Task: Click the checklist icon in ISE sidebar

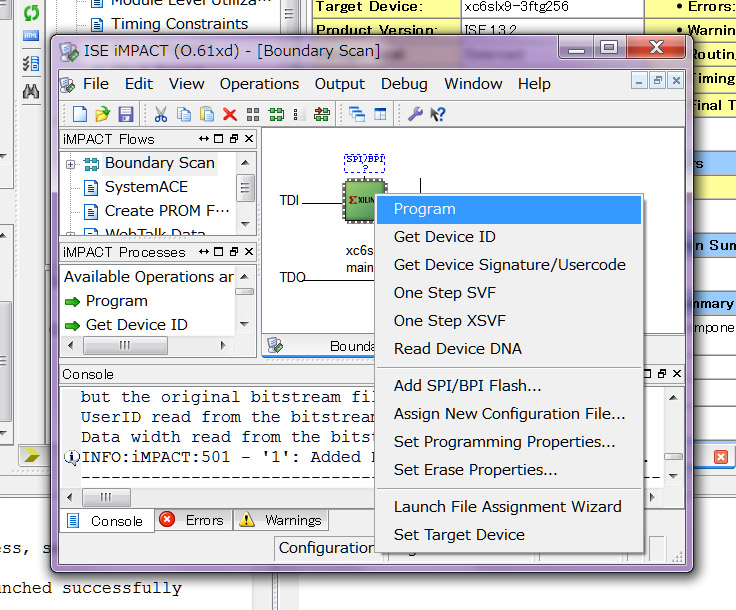Action: pyautogui.click(x=31, y=63)
